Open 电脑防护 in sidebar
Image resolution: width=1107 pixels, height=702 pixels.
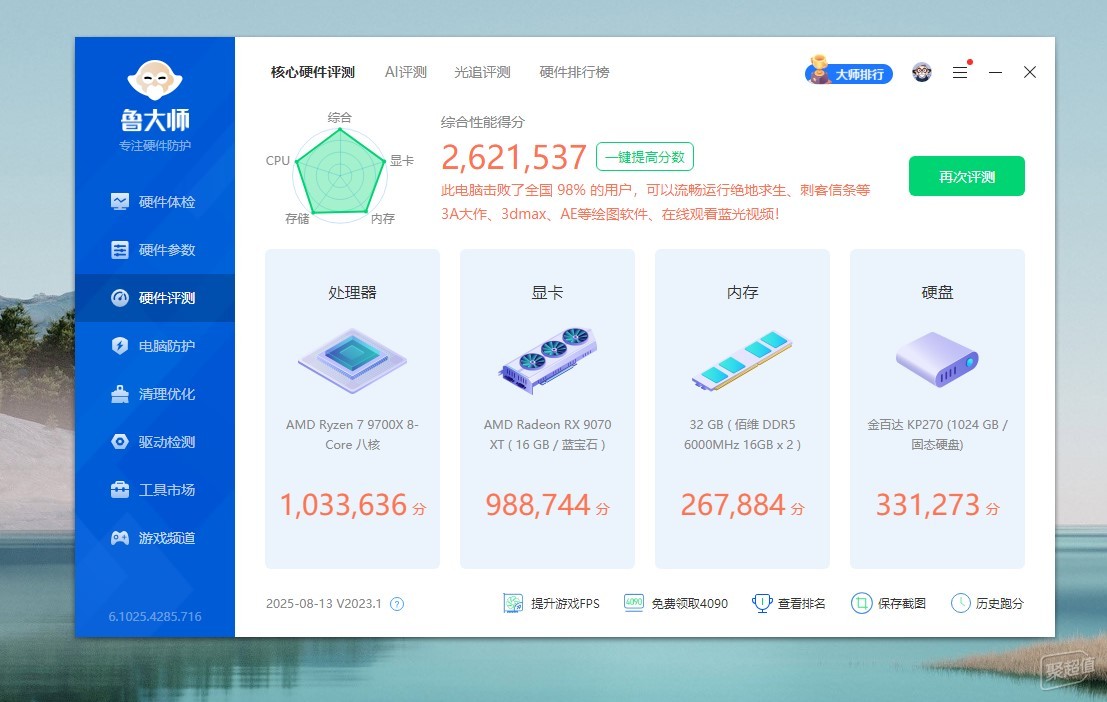[154, 346]
